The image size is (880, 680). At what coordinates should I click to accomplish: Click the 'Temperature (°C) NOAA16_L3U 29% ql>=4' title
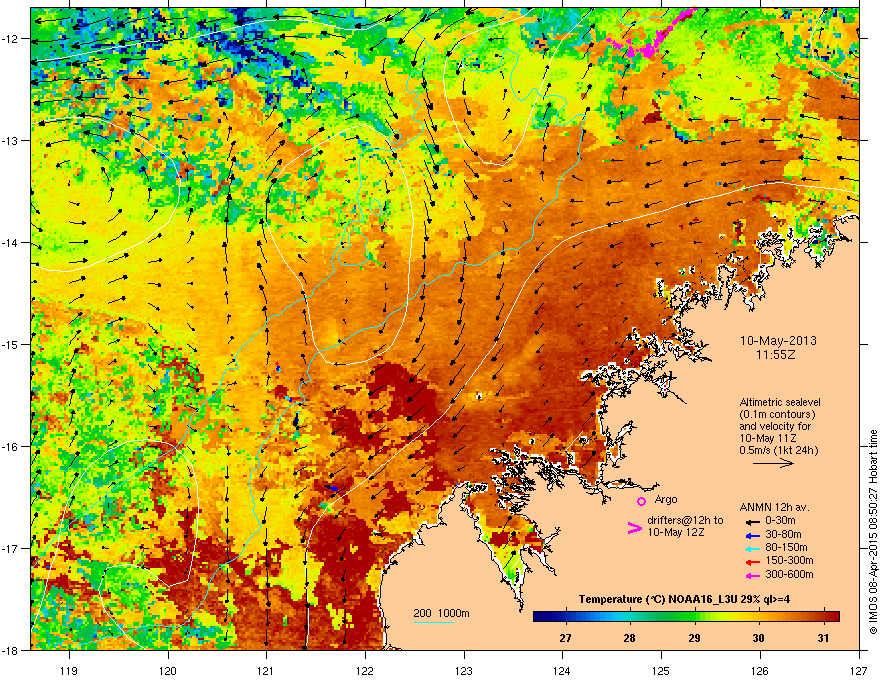click(x=684, y=599)
